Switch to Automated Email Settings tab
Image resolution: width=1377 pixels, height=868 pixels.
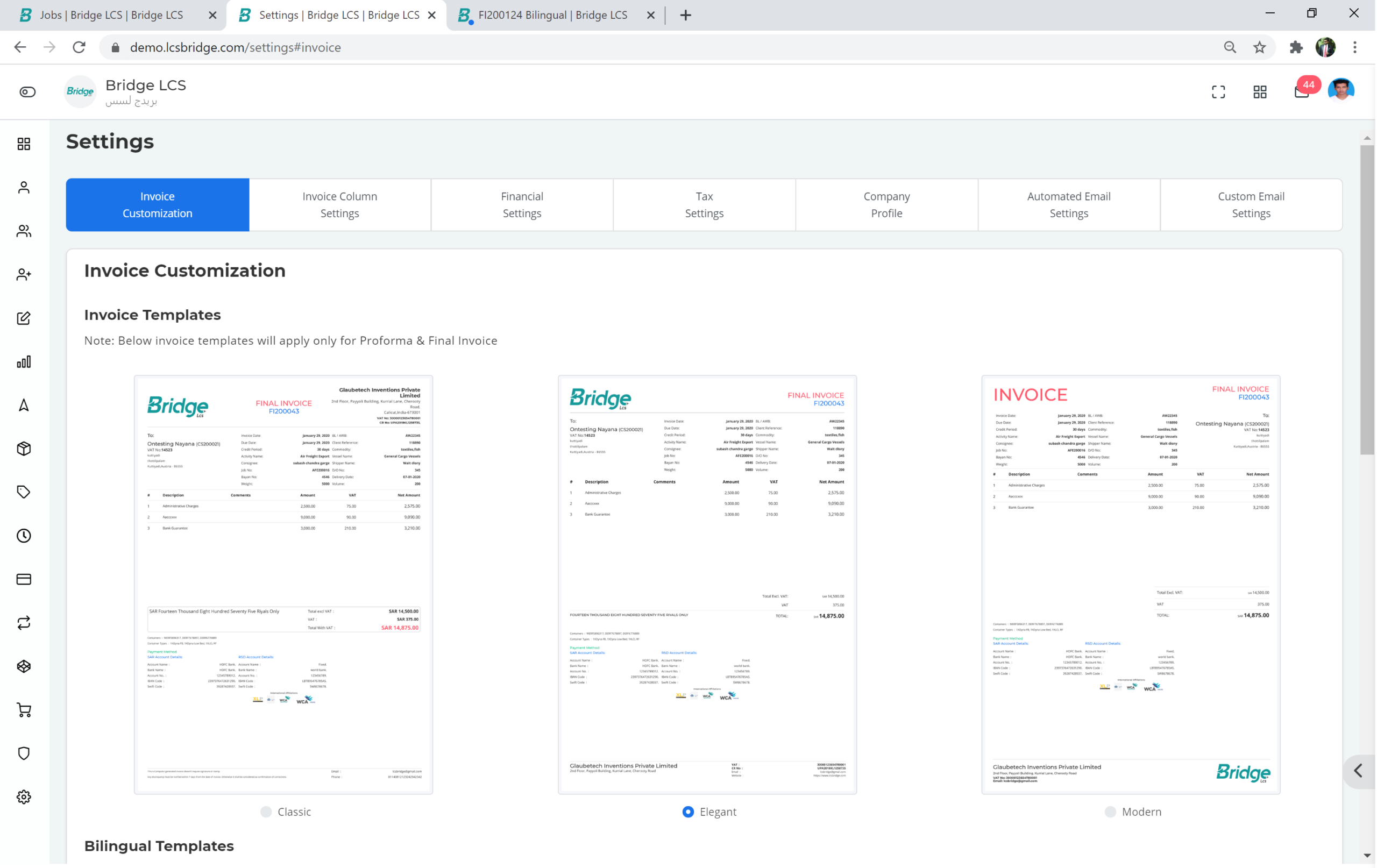click(x=1069, y=205)
